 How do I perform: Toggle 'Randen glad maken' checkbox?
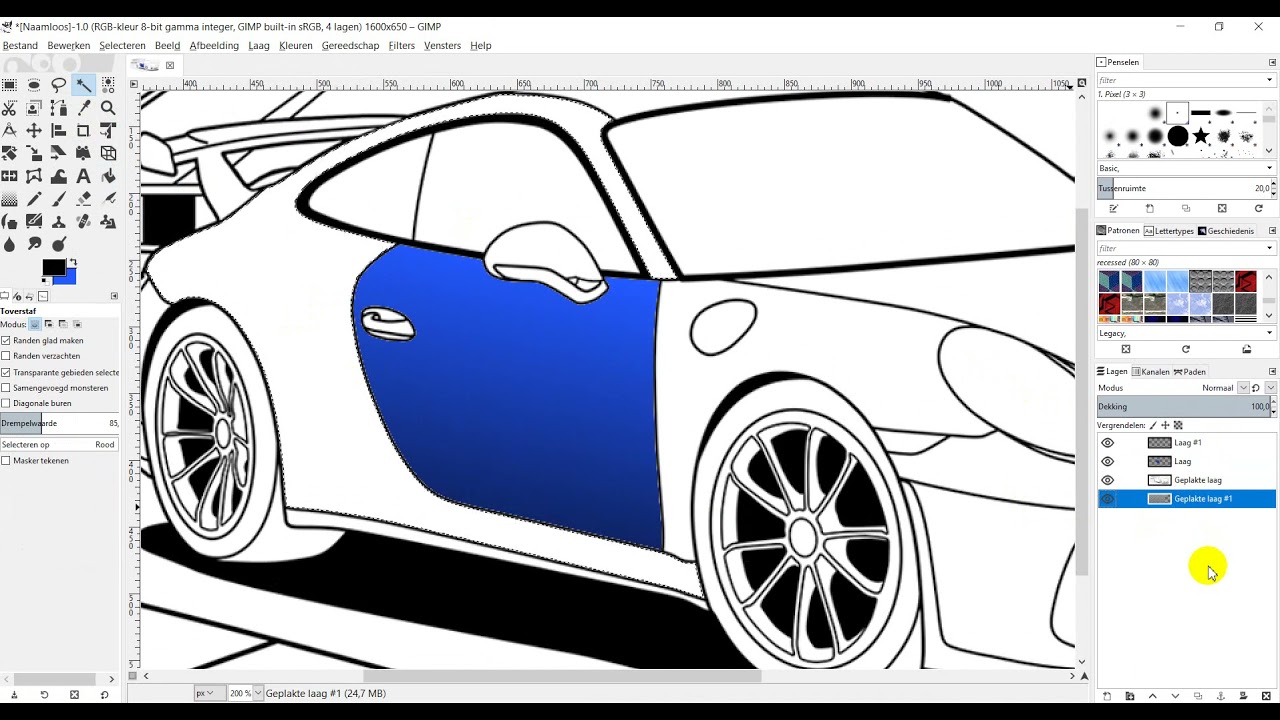[x=6, y=340]
